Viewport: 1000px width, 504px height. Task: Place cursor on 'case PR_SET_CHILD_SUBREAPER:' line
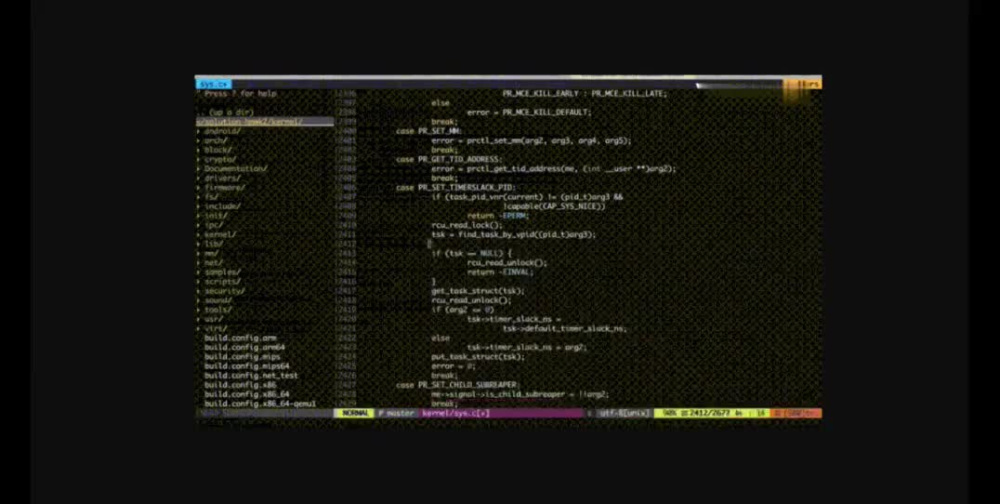[x=458, y=385]
